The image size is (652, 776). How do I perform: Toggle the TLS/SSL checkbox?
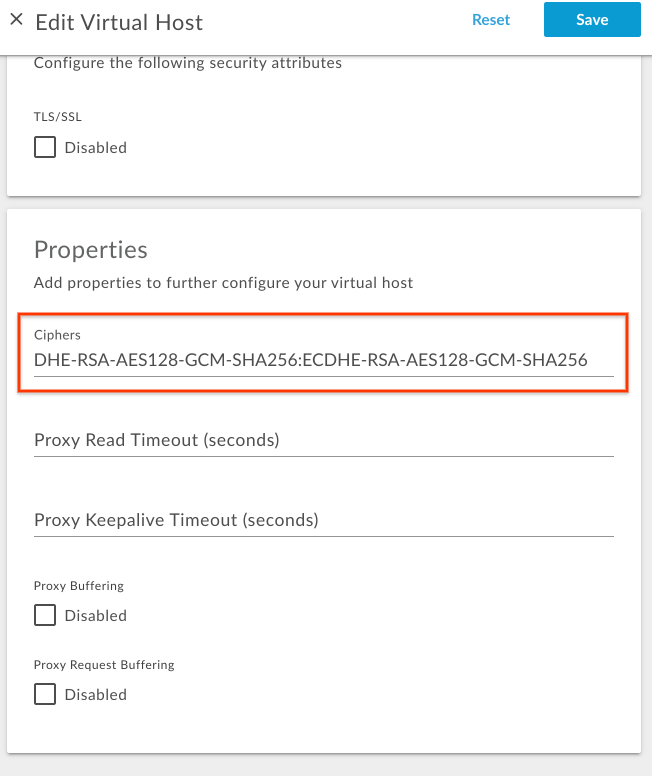point(45,148)
